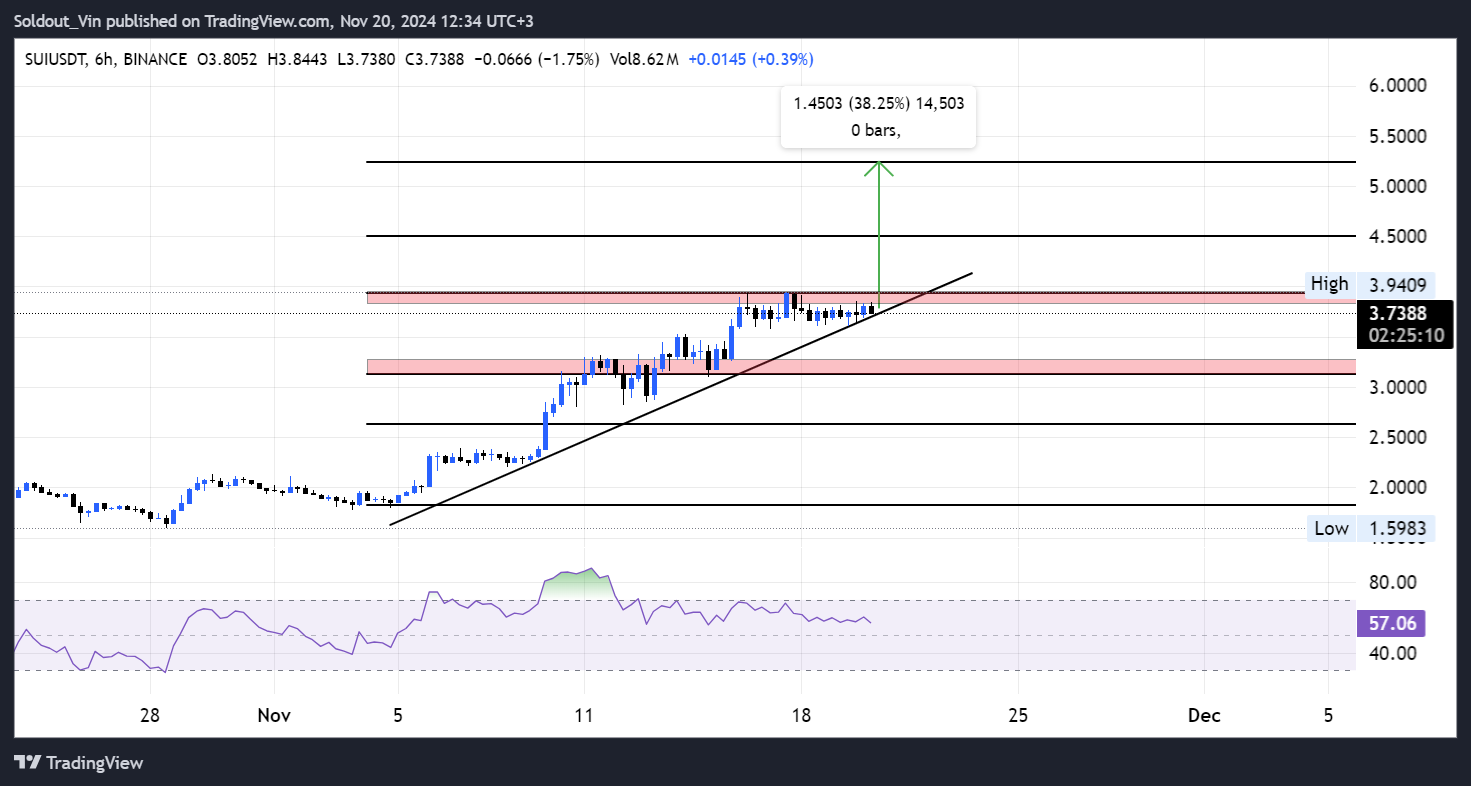Screen dimensions: 1471x786
Task: Click the 5.0000 price axis label
Action: click(x=1397, y=186)
